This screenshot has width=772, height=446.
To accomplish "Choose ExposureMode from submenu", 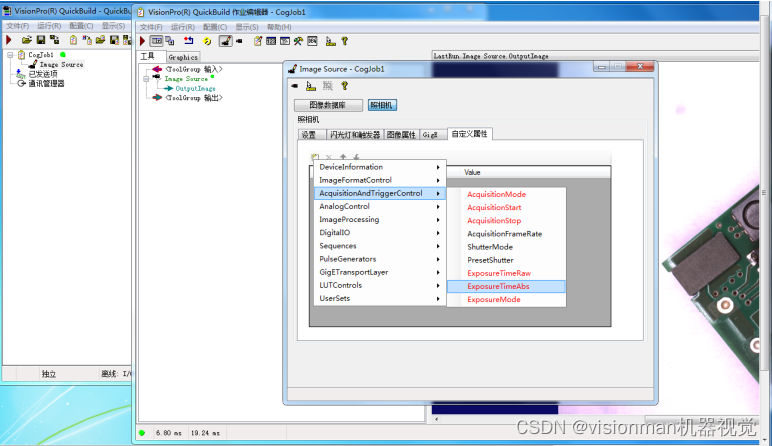I will 506,299.
